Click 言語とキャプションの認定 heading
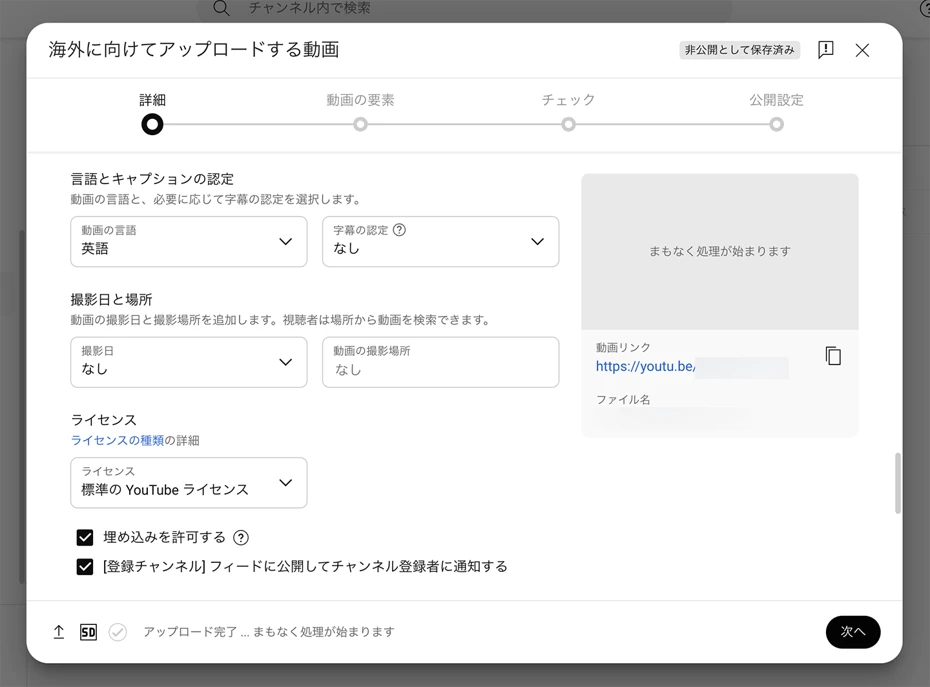Image resolution: width=930 pixels, height=687 pixels. pos(152,179)
